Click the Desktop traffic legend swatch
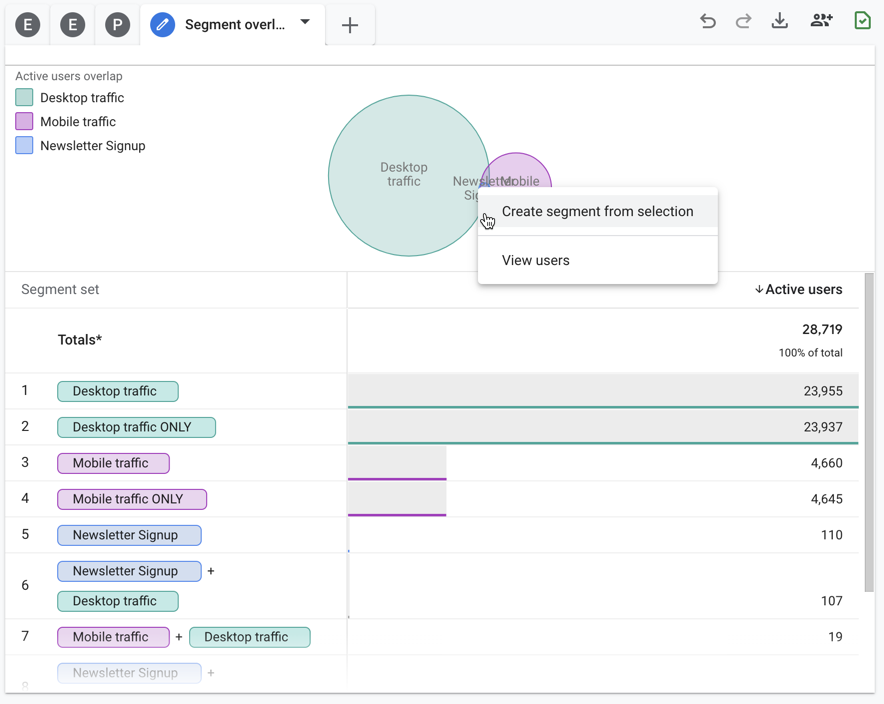The height and width of the screenshot is (704, 884). coord(24,98)
